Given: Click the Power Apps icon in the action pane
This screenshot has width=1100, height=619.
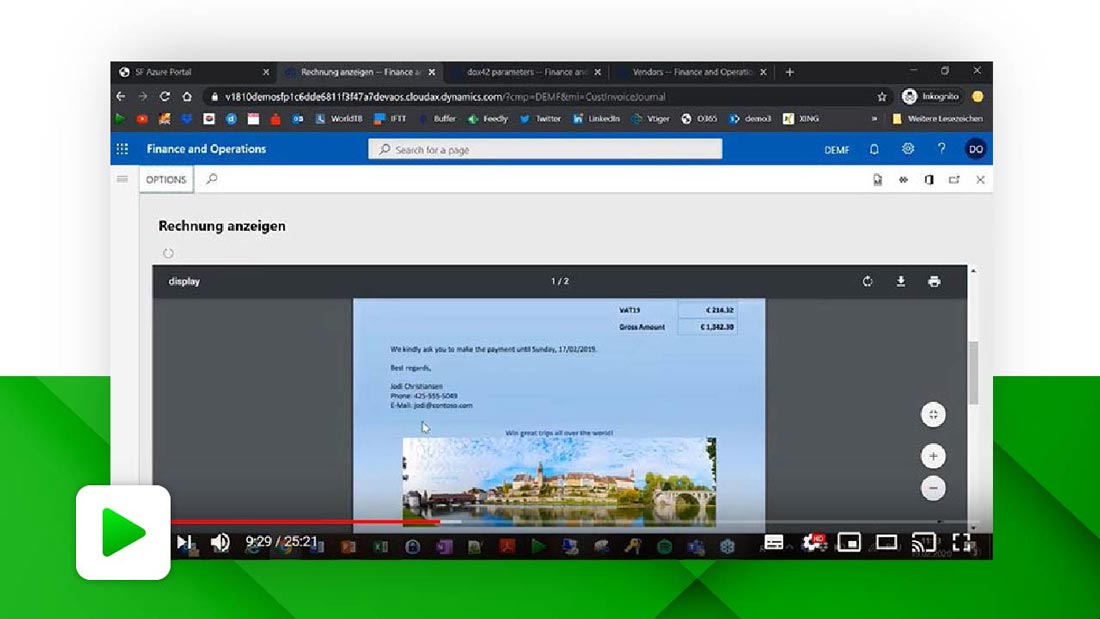Looking at the screenshot, I should coord(904,180).
